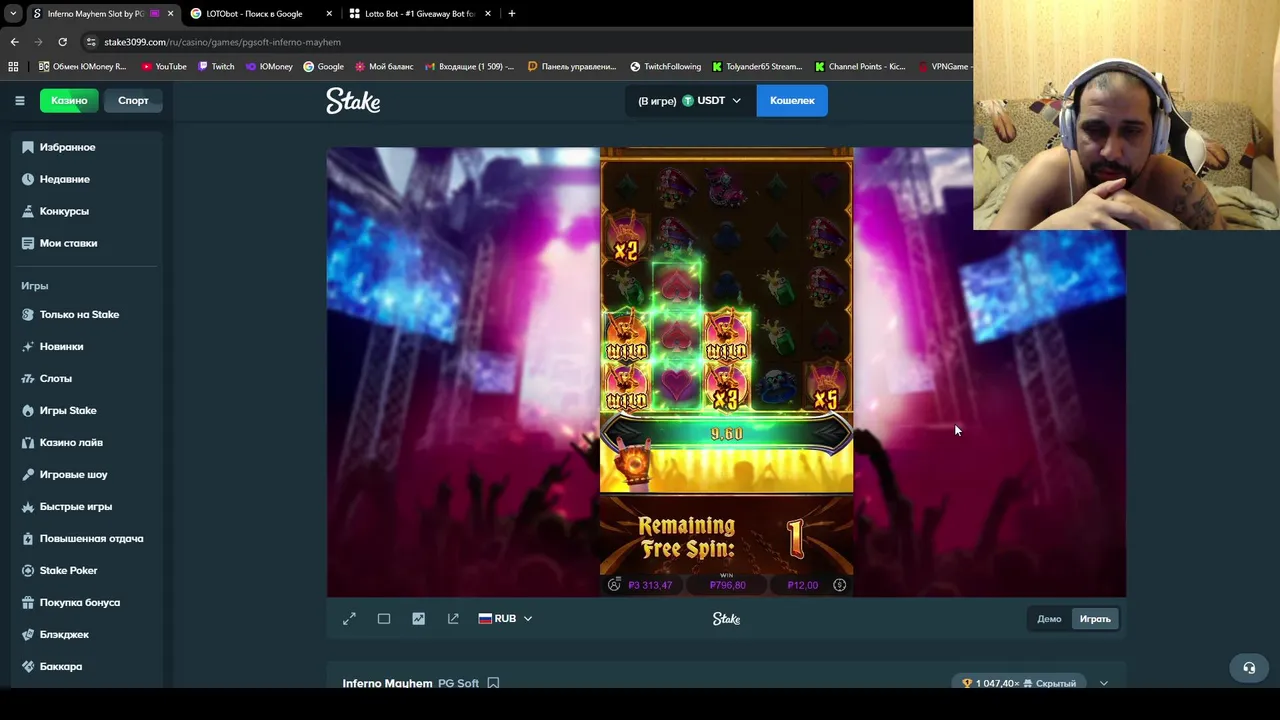Open browser tab search dropdown
The width and height of the screenshot is (1280, 720).
click(13, 13)
